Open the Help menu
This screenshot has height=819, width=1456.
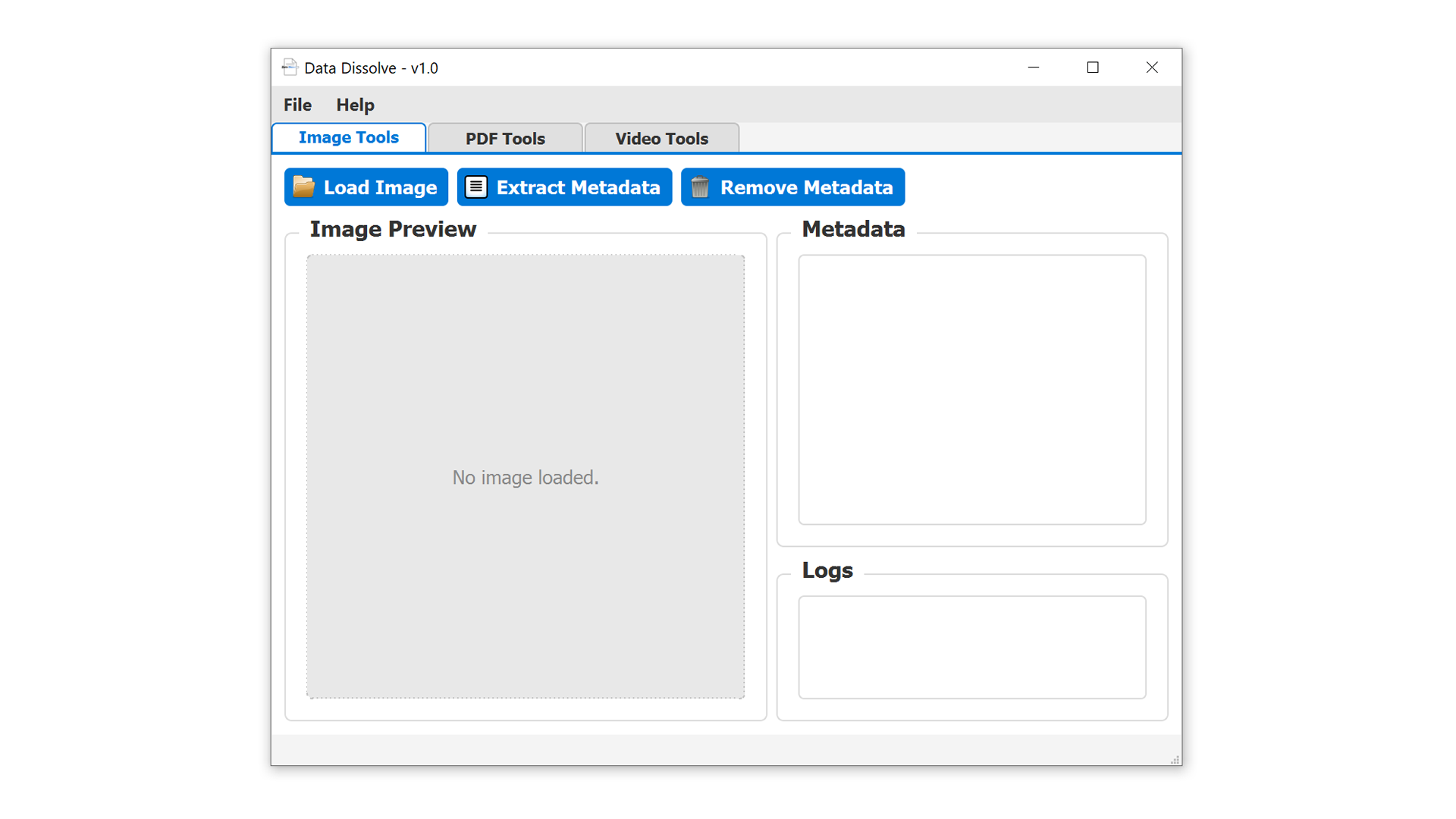[355, 105]
